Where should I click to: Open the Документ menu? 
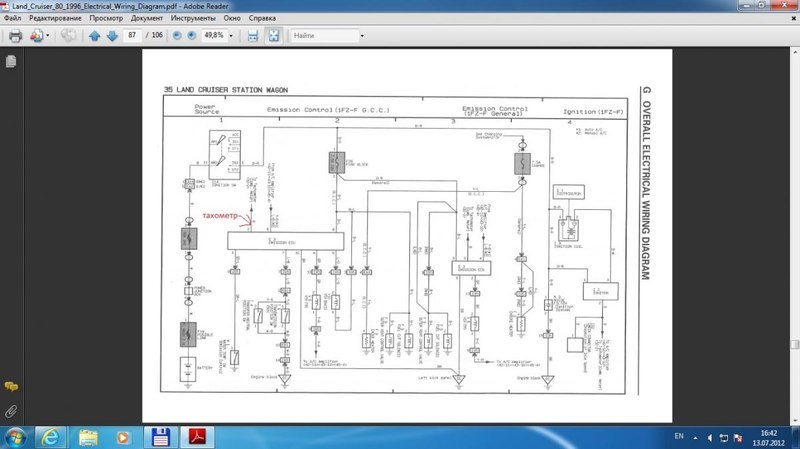(x=146, y=18)
